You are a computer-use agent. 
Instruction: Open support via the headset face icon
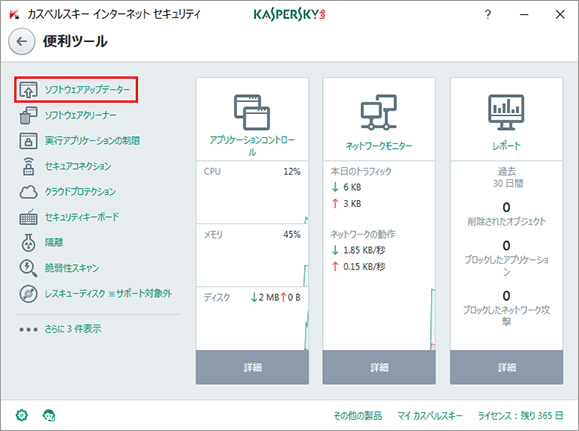(49, 415)
